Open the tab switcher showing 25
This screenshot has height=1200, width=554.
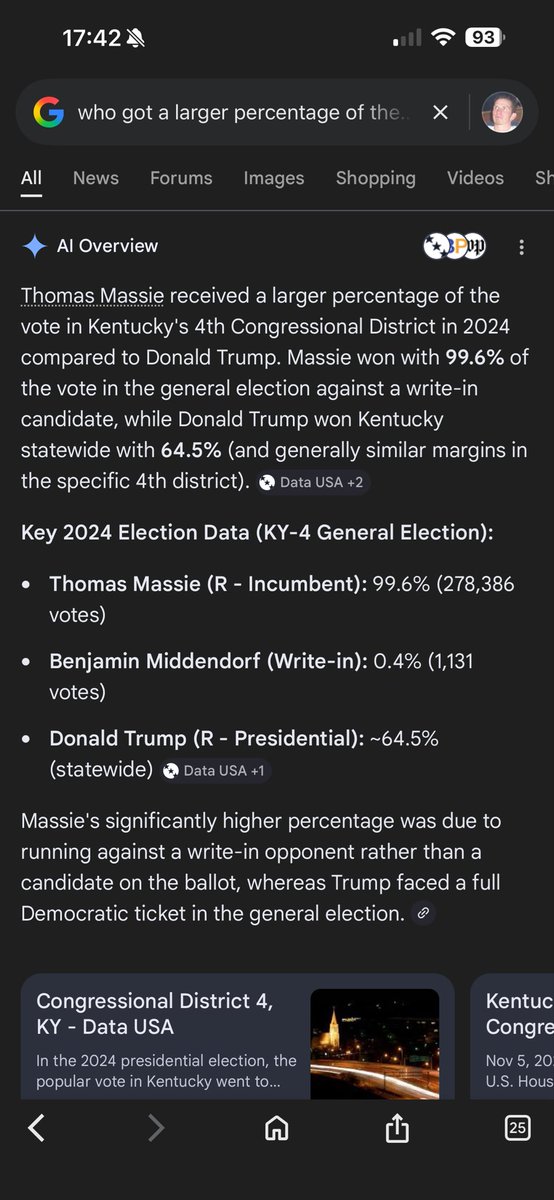tap(517, 1128)
